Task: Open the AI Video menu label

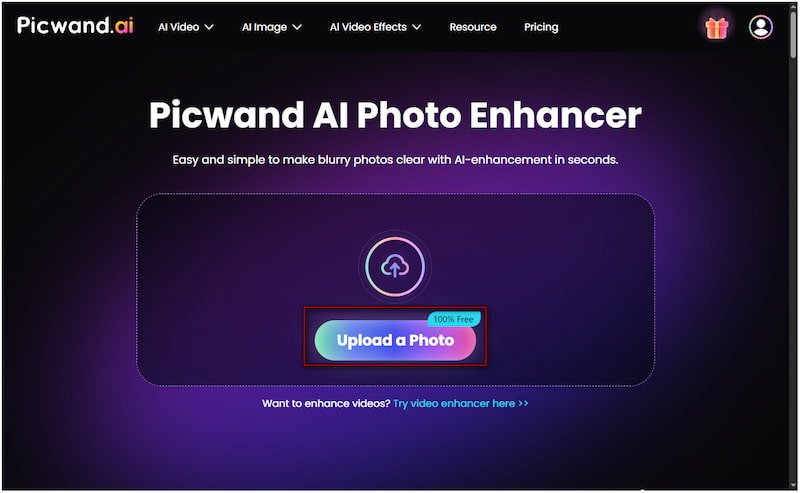Action: 179,27
